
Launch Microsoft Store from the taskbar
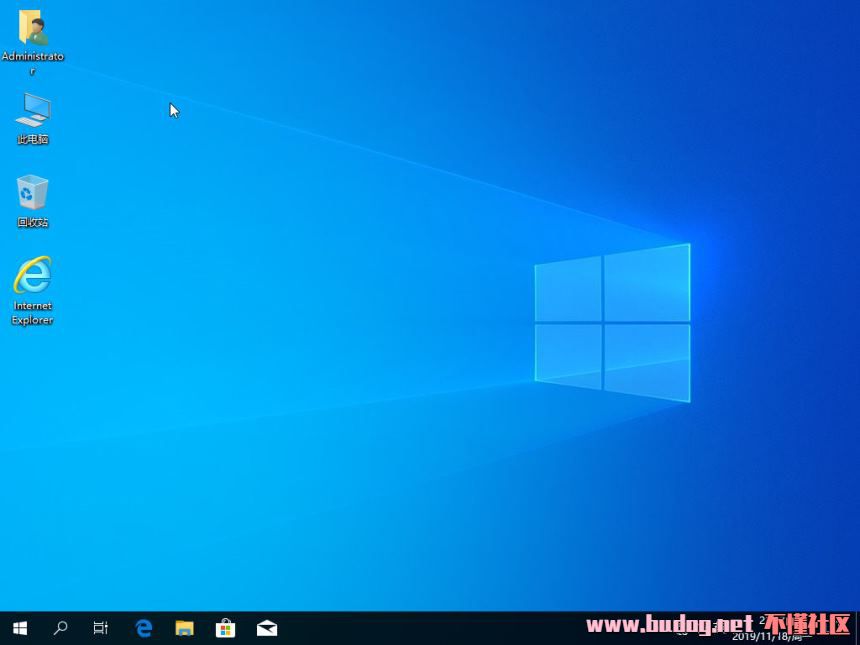coord(225,628)
